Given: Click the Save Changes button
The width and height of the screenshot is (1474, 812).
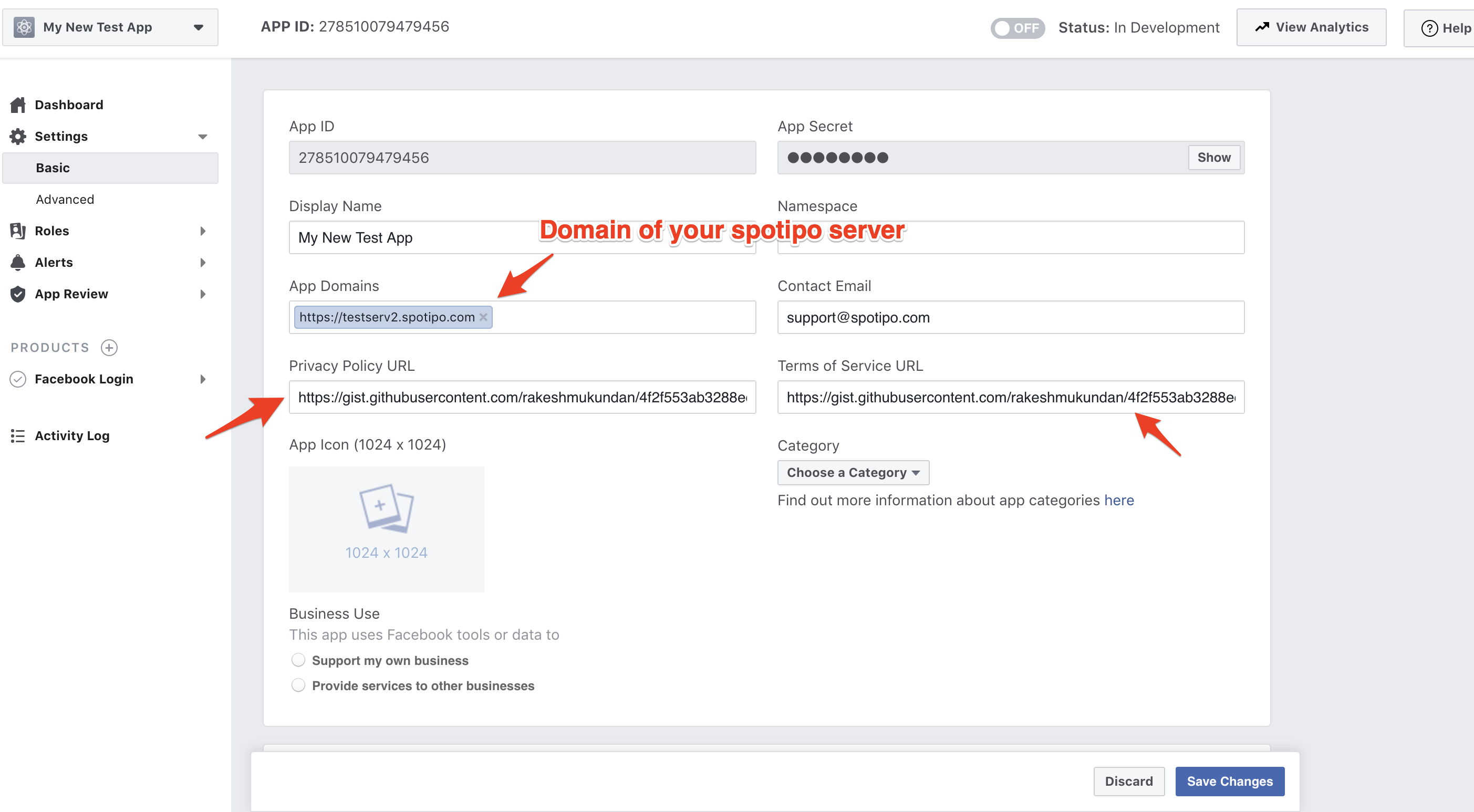Looking at the screenshot, I should (1230, 781).
